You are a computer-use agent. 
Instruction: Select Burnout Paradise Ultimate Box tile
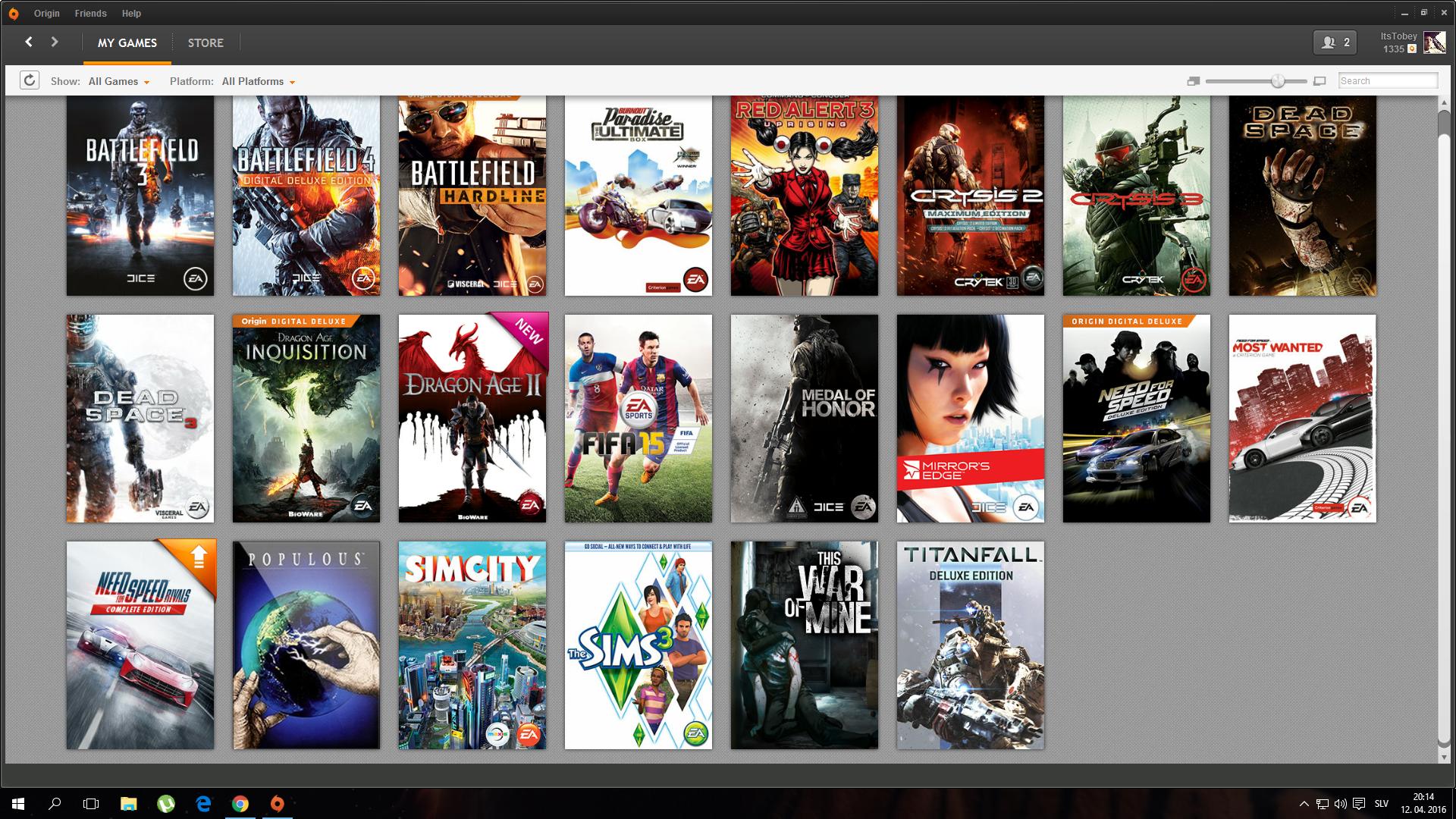[639, 196]
